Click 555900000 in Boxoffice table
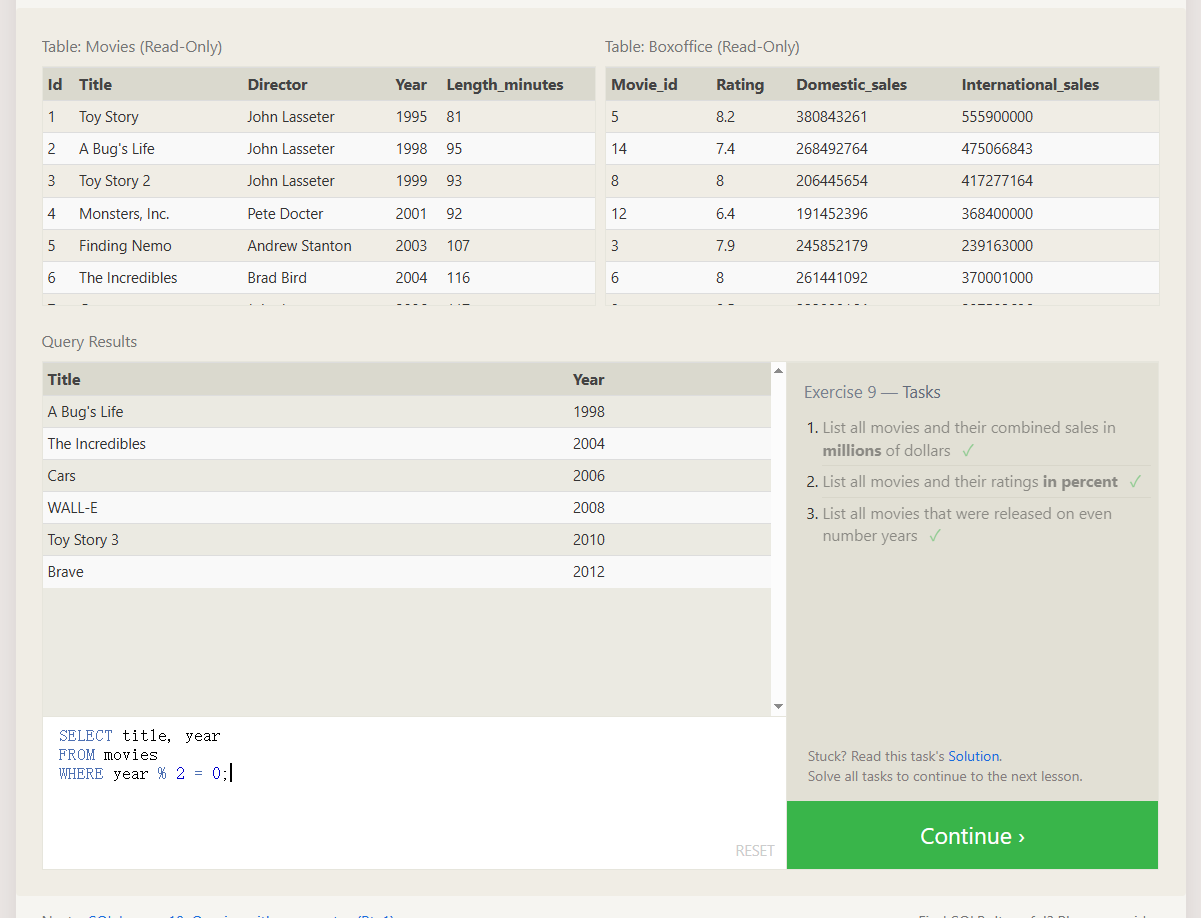 tap(997, 117)
